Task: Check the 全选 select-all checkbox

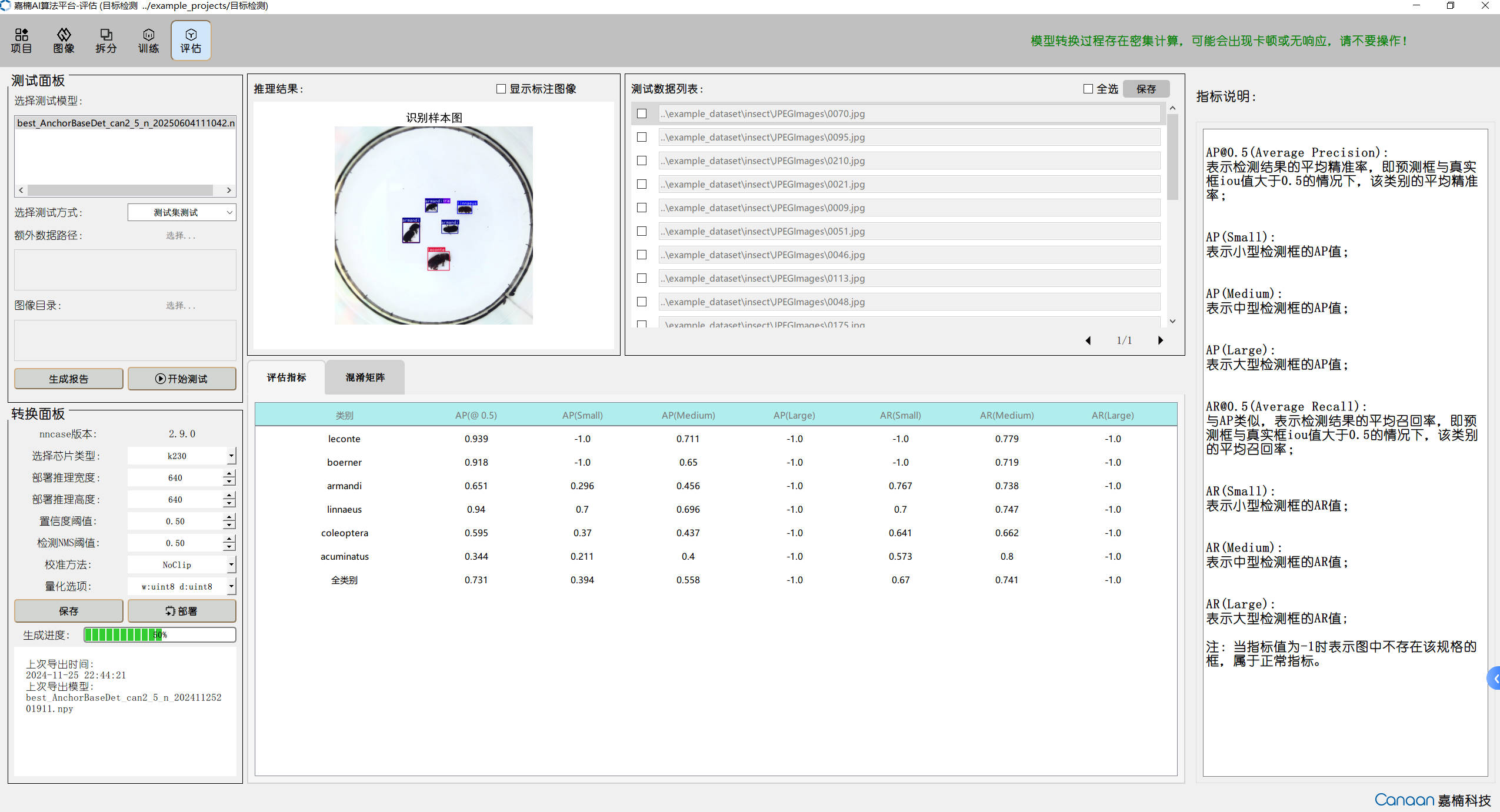Action: pos(1088,89)
